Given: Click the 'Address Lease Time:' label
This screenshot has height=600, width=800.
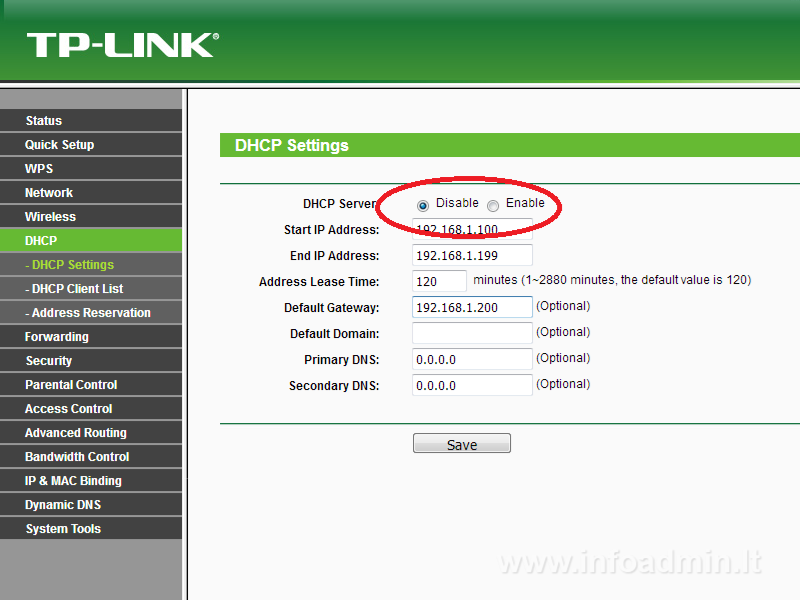Looking at the screenshot, I should pyautogui.click(x=319, y=282).
